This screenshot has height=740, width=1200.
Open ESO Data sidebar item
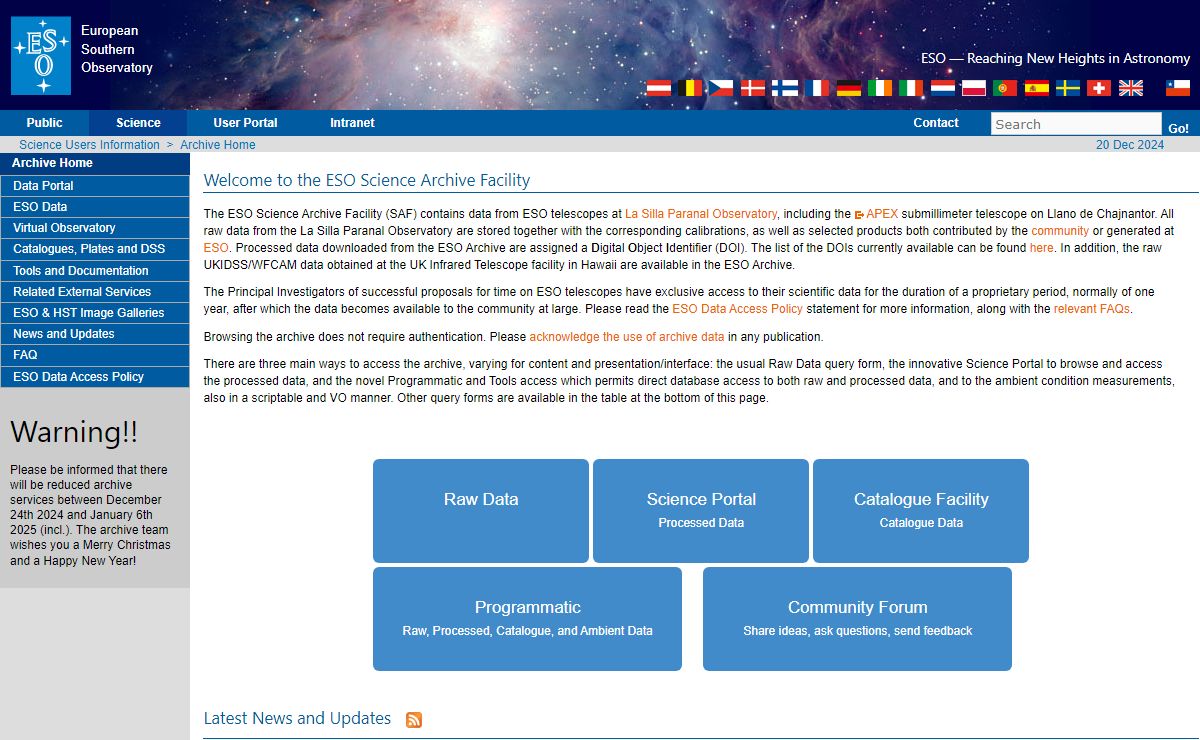pyautogui.click(x=95, y=207)
